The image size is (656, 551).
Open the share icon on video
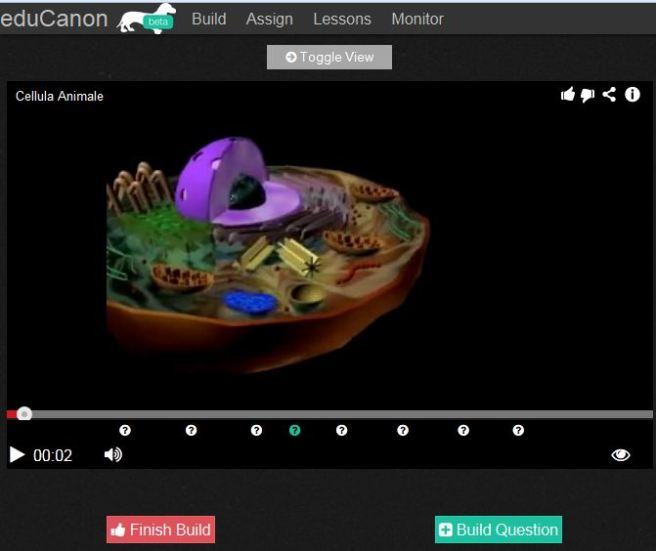609,95
